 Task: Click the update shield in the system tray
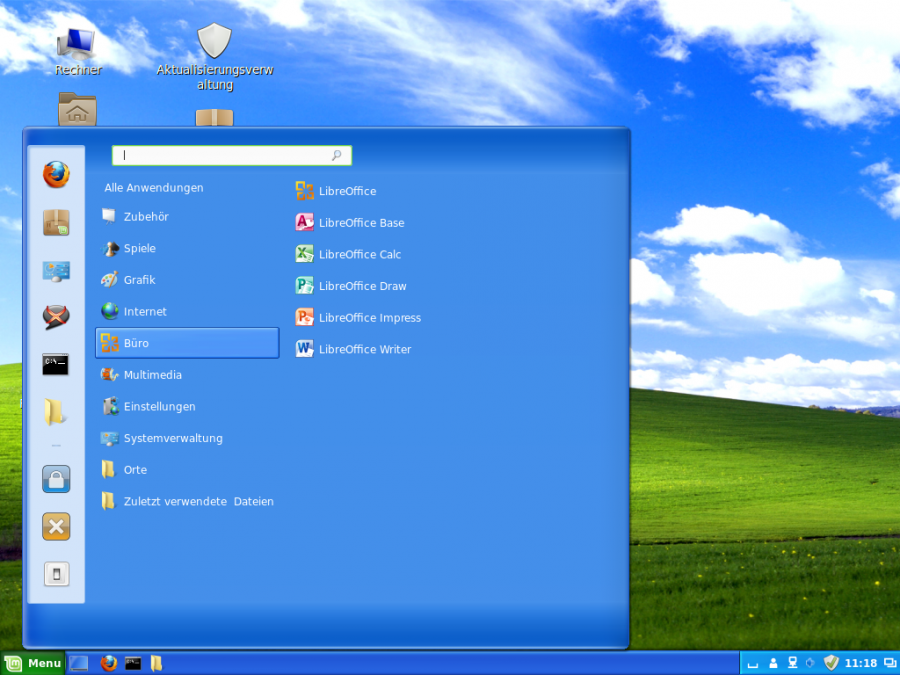pyautogui.click(x=831, y=662)
